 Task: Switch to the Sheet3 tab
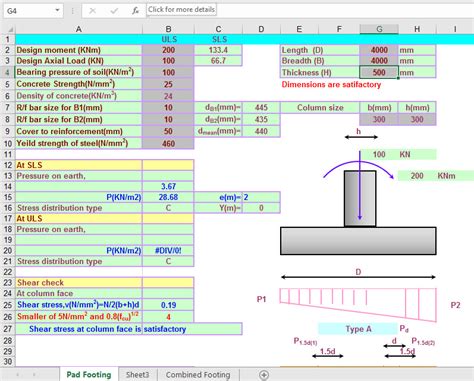tap(137, 375)
